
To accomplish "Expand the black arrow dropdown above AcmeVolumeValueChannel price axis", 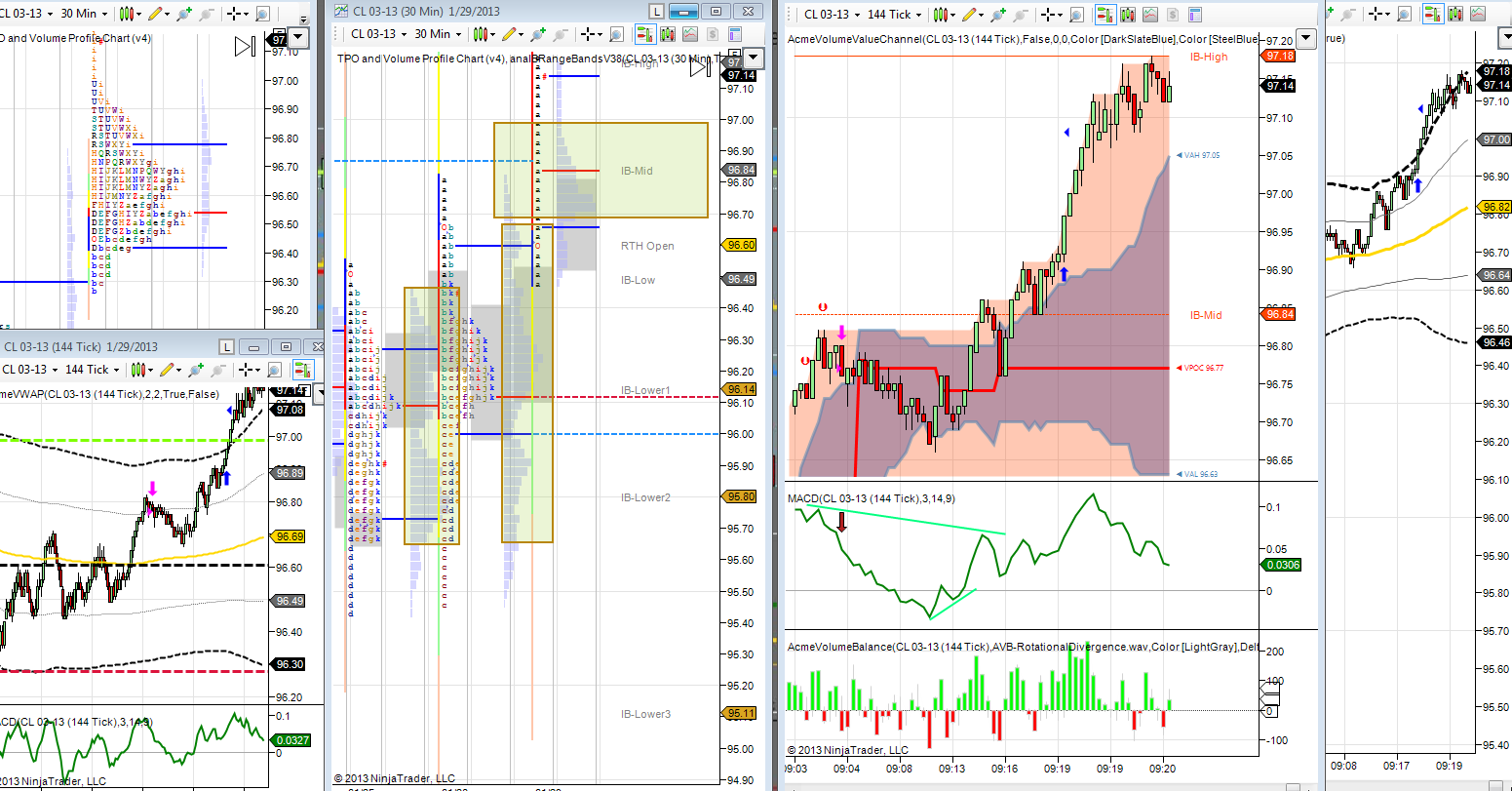I will (x=1306, y=38).
